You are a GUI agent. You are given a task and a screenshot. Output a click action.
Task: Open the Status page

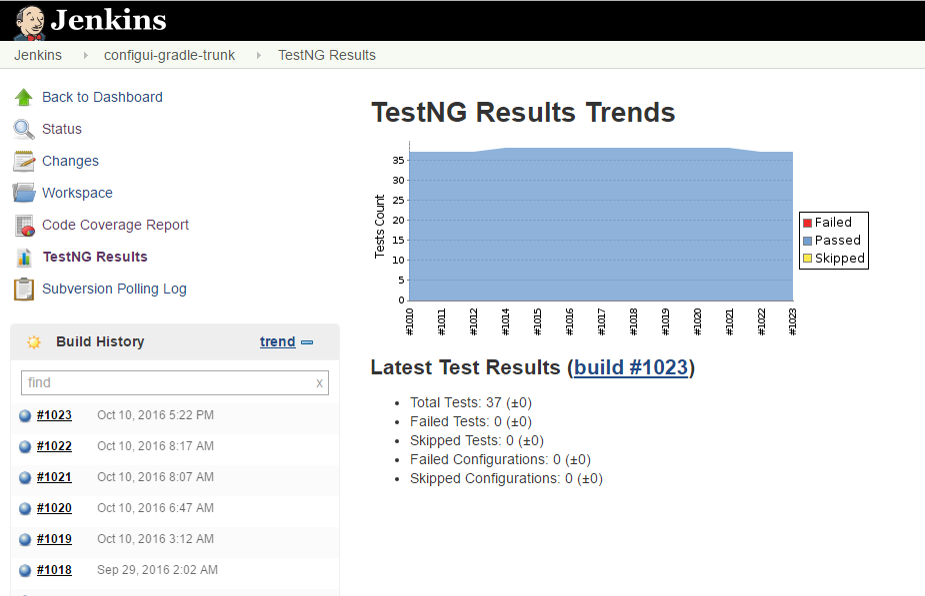coord(62,129)
